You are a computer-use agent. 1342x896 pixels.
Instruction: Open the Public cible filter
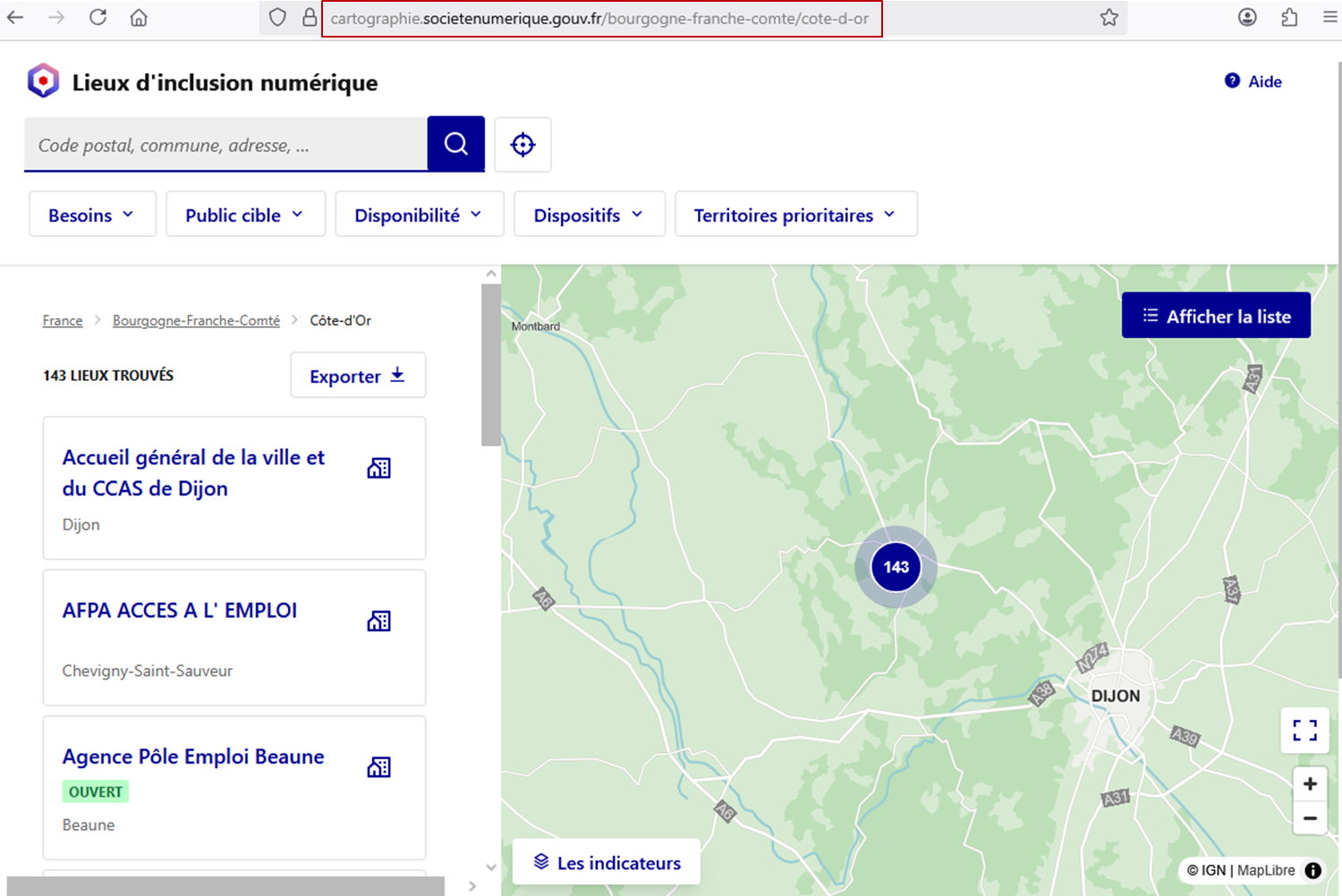[245, 215]
